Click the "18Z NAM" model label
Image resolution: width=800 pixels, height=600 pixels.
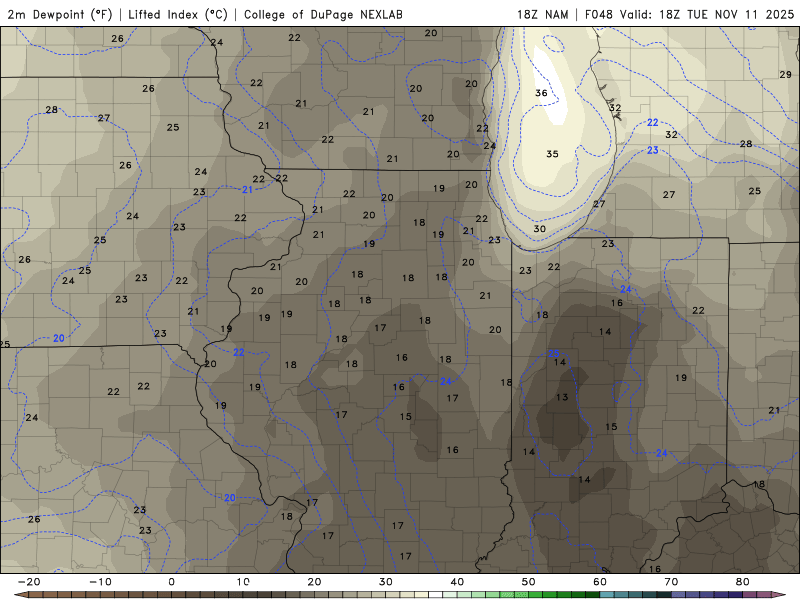542,14
